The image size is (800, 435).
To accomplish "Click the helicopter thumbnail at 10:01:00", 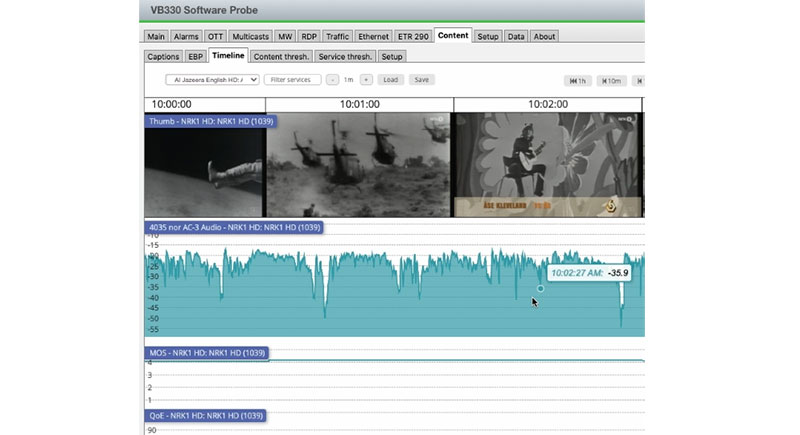I will click(358, 165).
